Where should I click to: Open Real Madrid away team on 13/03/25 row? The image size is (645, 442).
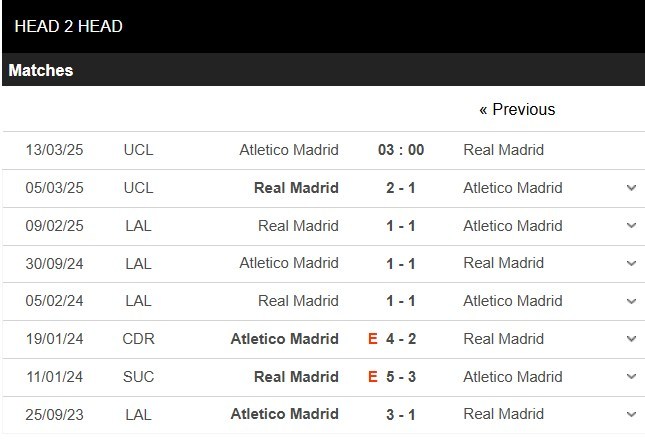point(503,150)
